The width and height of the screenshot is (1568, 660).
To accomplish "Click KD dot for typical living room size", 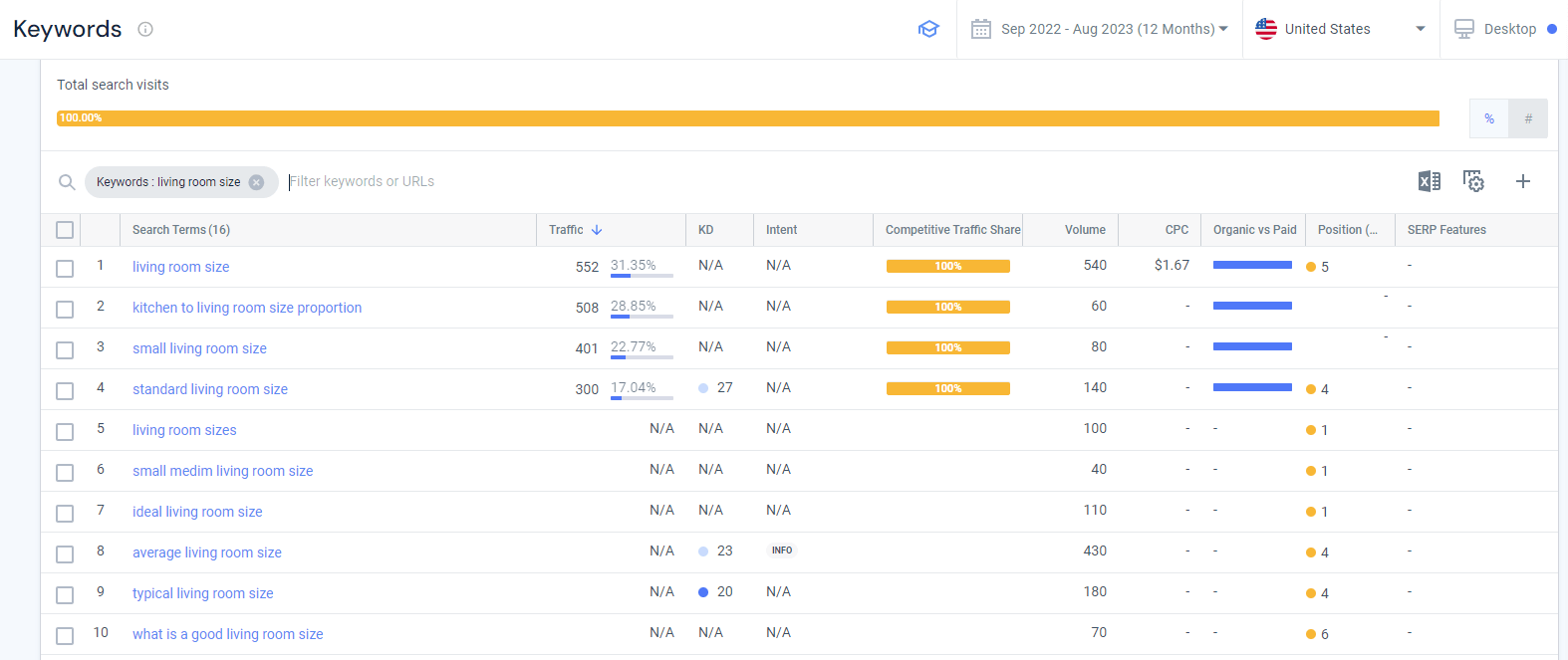I will coord(703,592).
